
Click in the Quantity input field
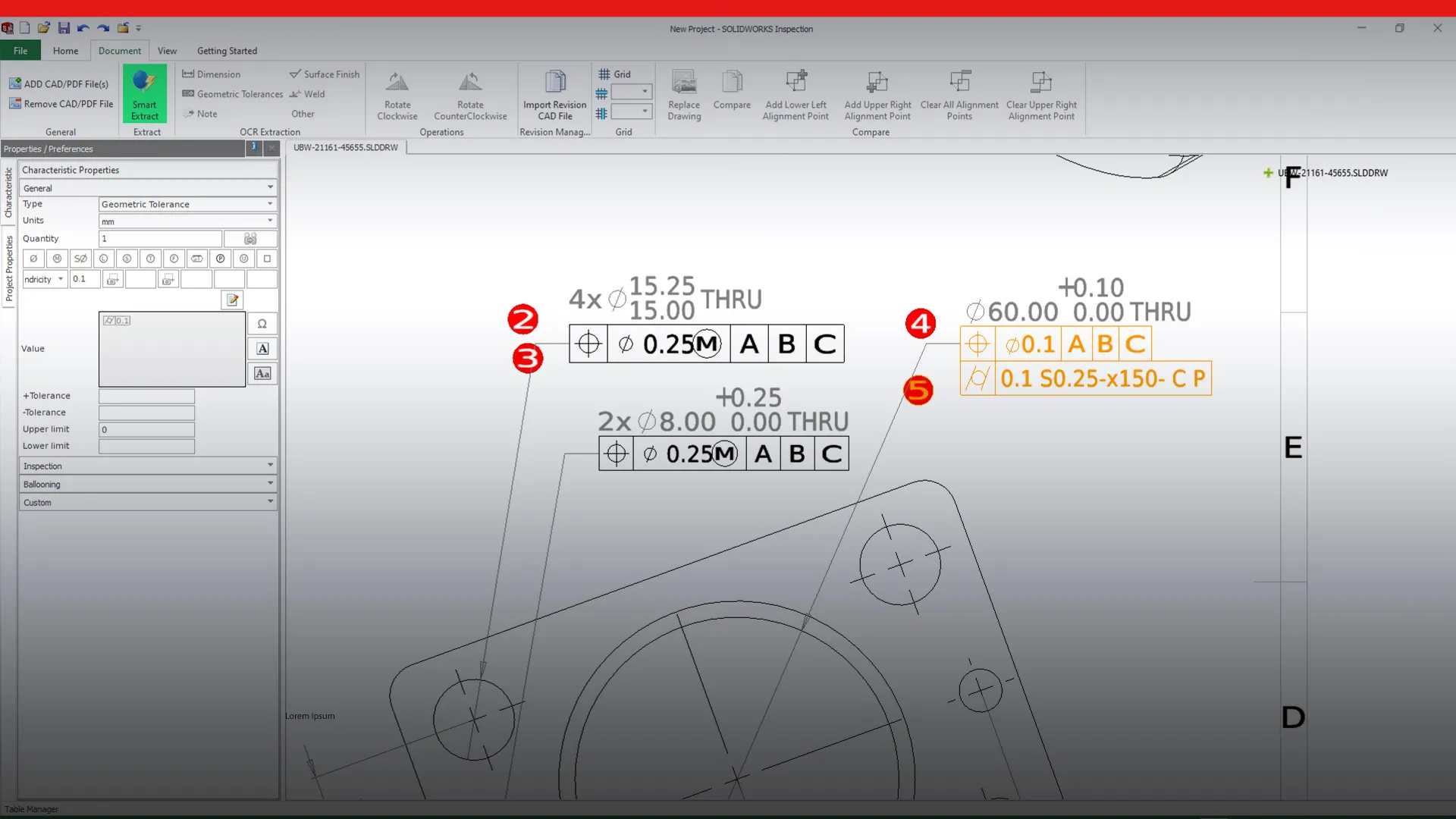[159, 238]
